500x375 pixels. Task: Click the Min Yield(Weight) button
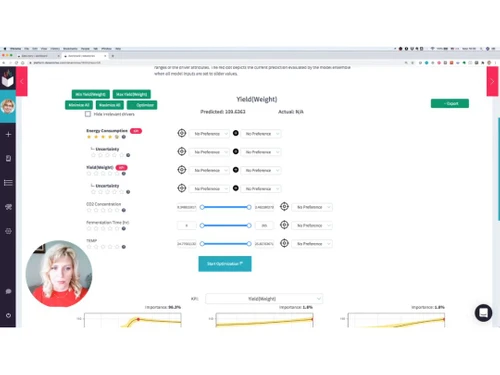91,94
